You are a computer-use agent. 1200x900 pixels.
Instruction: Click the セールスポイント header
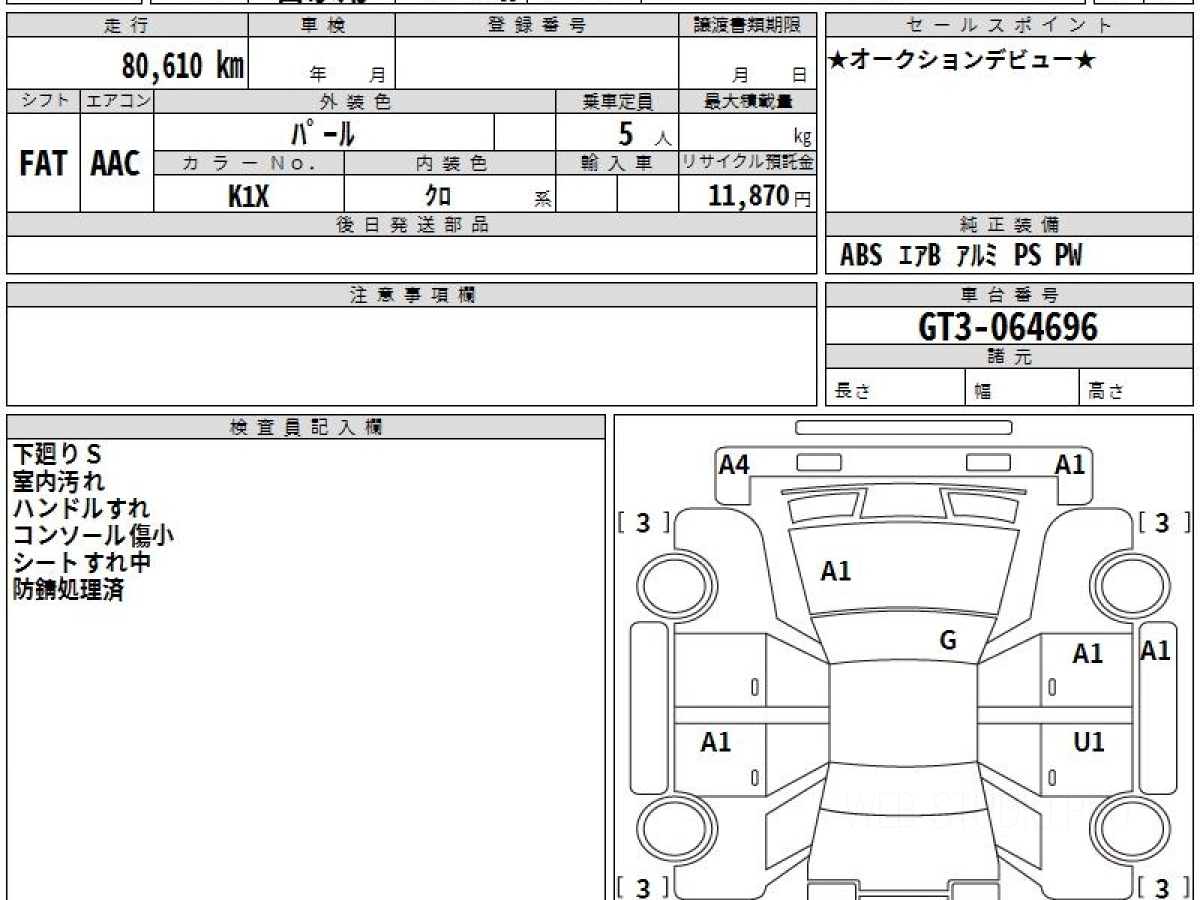(1009, 26)
